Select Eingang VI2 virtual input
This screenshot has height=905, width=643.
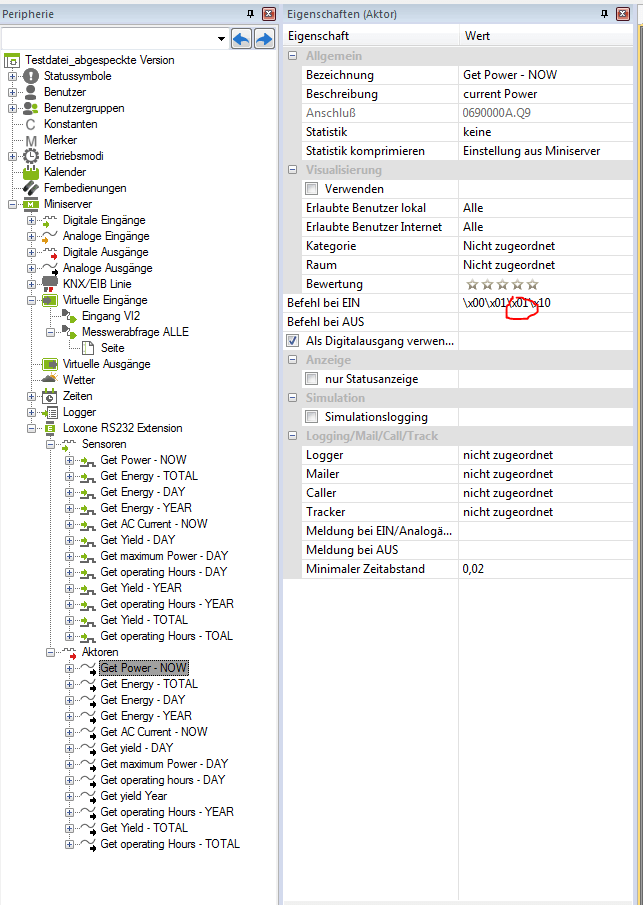pyautogui.click(x=112, y=316)
